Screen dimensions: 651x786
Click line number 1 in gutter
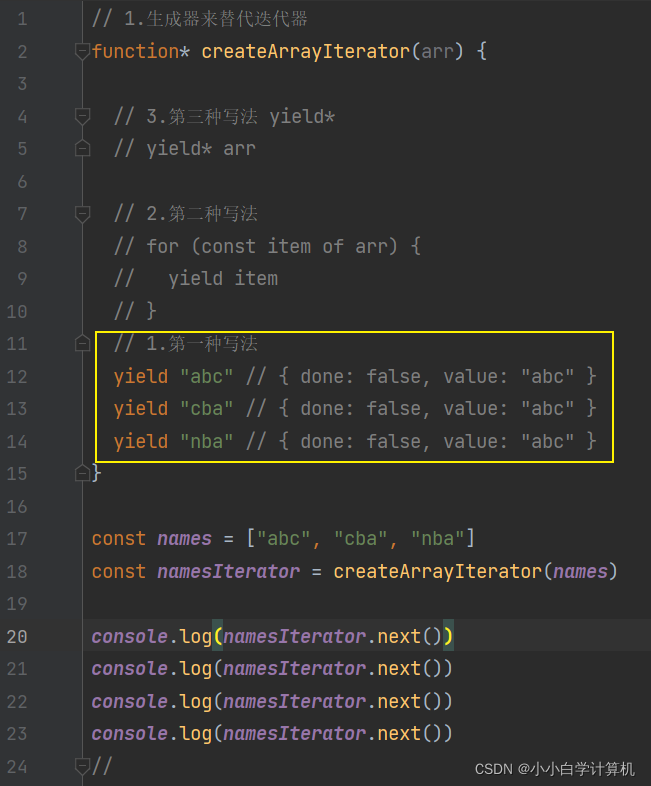tap(22, 19)
